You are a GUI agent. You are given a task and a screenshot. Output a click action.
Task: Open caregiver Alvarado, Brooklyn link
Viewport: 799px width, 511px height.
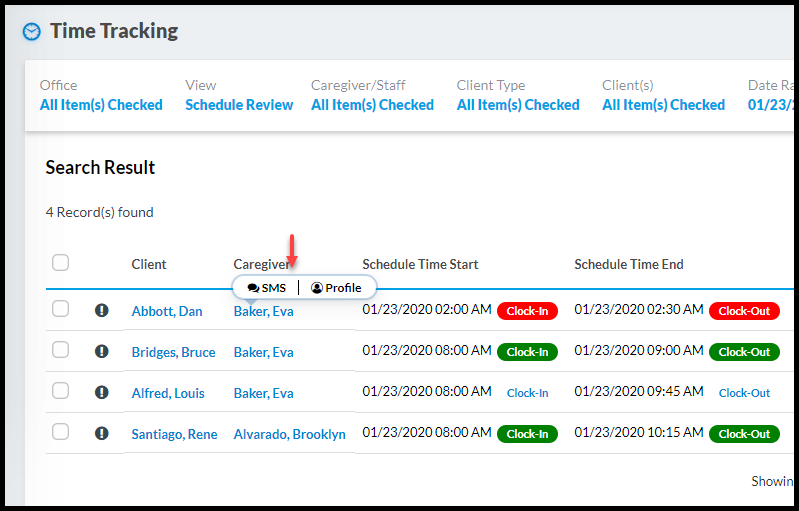(289, 434)
